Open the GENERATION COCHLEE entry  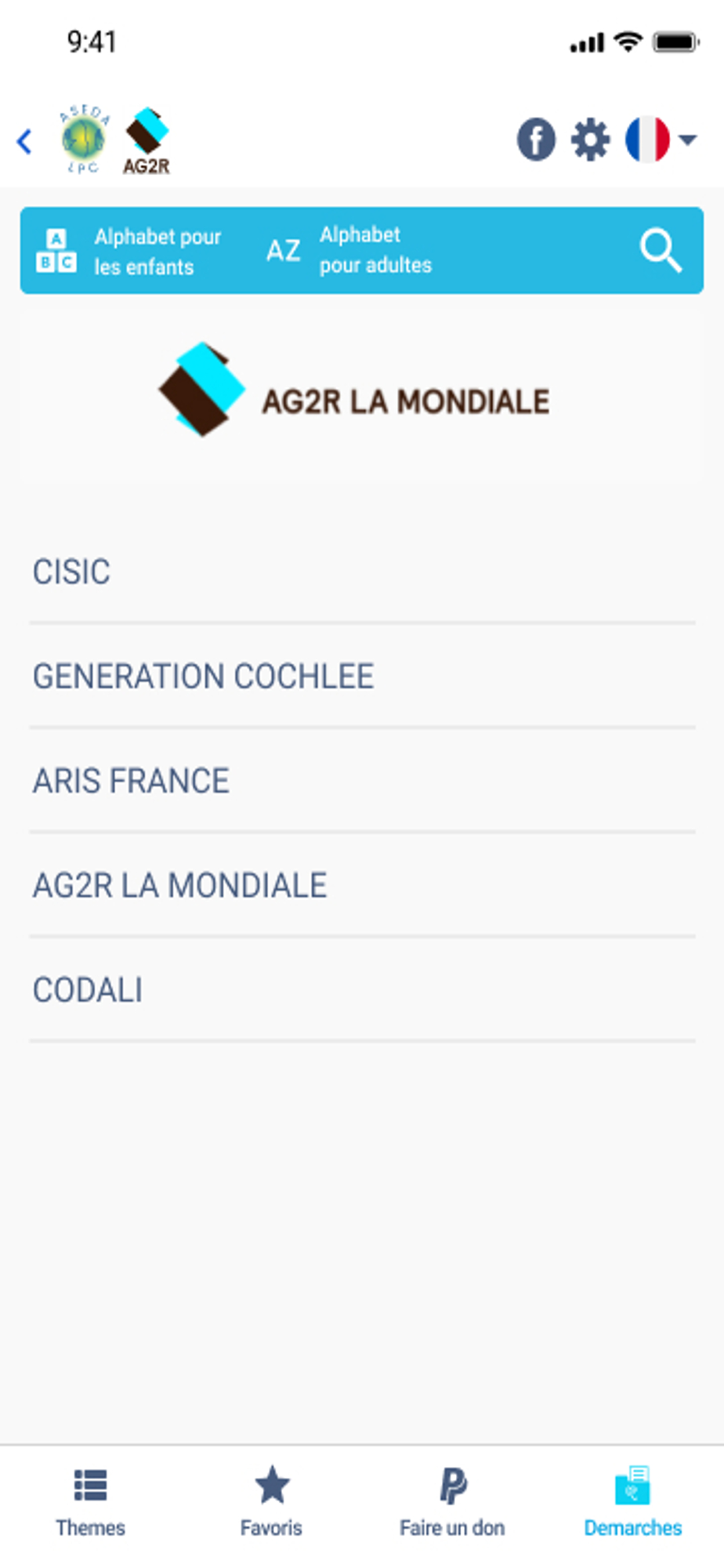point(362,676)
